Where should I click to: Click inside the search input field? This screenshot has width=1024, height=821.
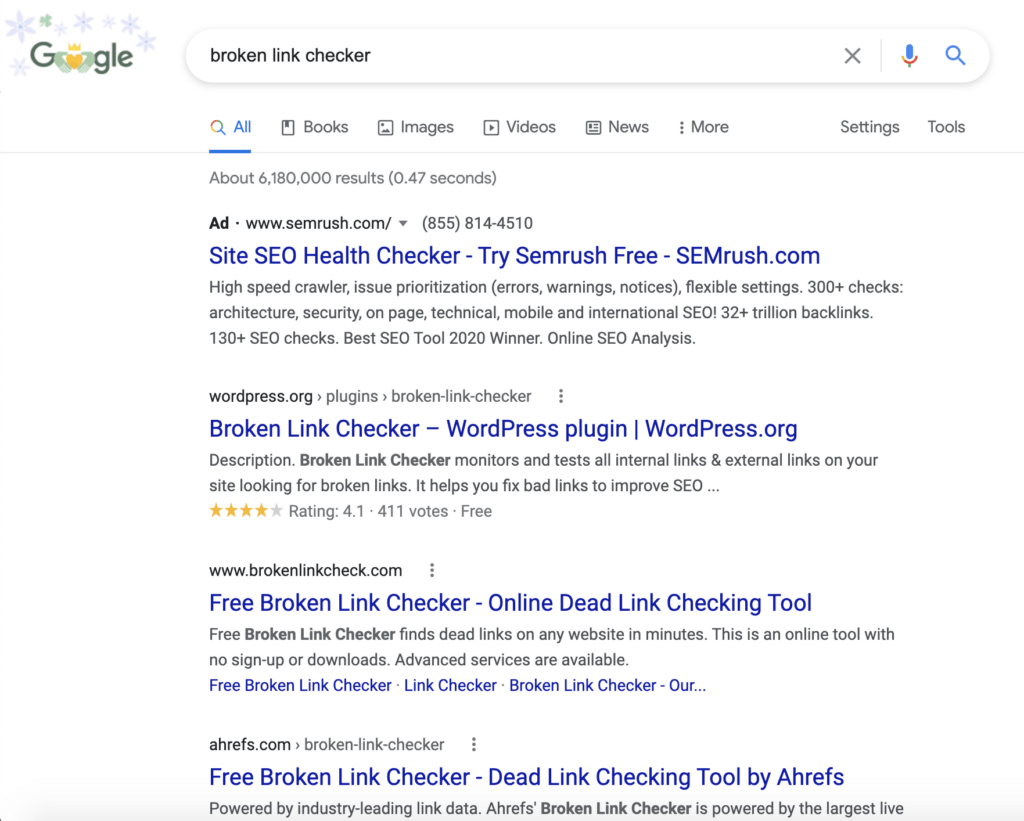[x=500, y=56]
